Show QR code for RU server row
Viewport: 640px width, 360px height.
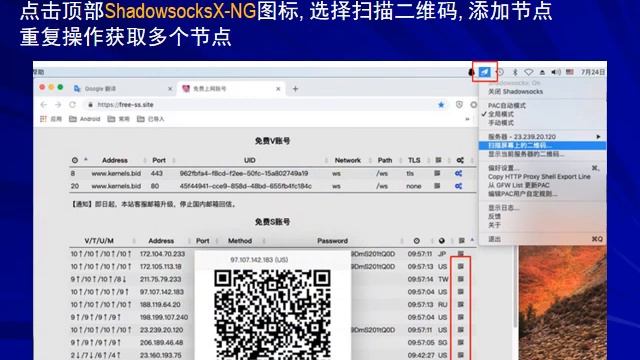coord(461,304)
